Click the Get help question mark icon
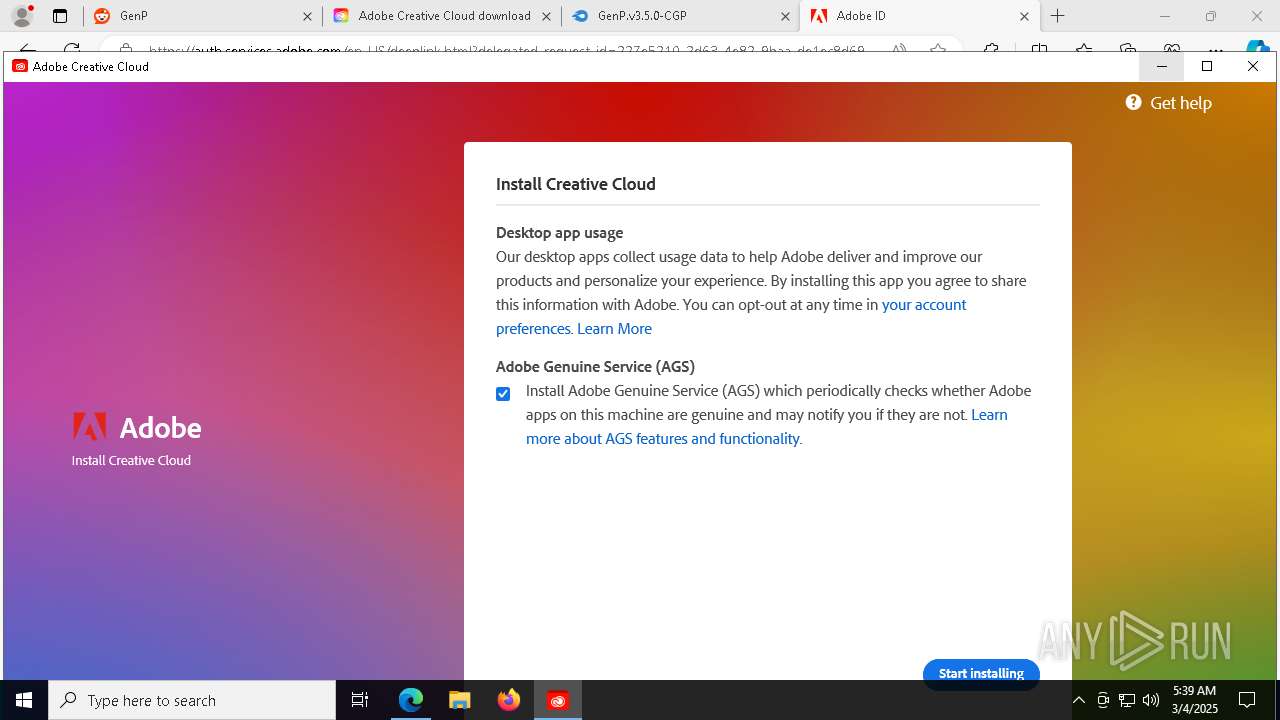Image resolution: width=1280 pixels, height=720 pixels. tap(1133, 102)
